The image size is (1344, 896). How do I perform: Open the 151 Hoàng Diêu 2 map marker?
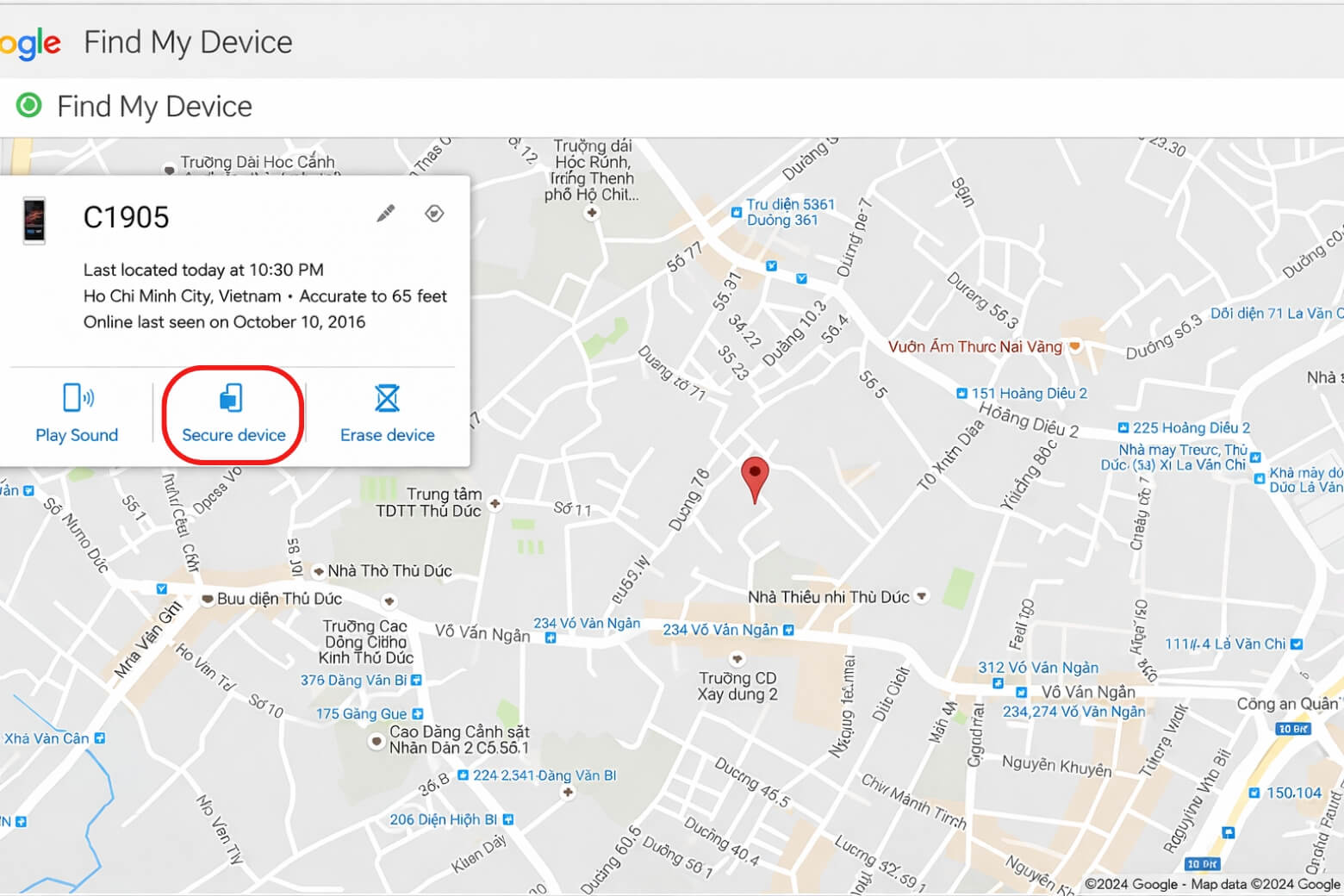click(963, 392)
